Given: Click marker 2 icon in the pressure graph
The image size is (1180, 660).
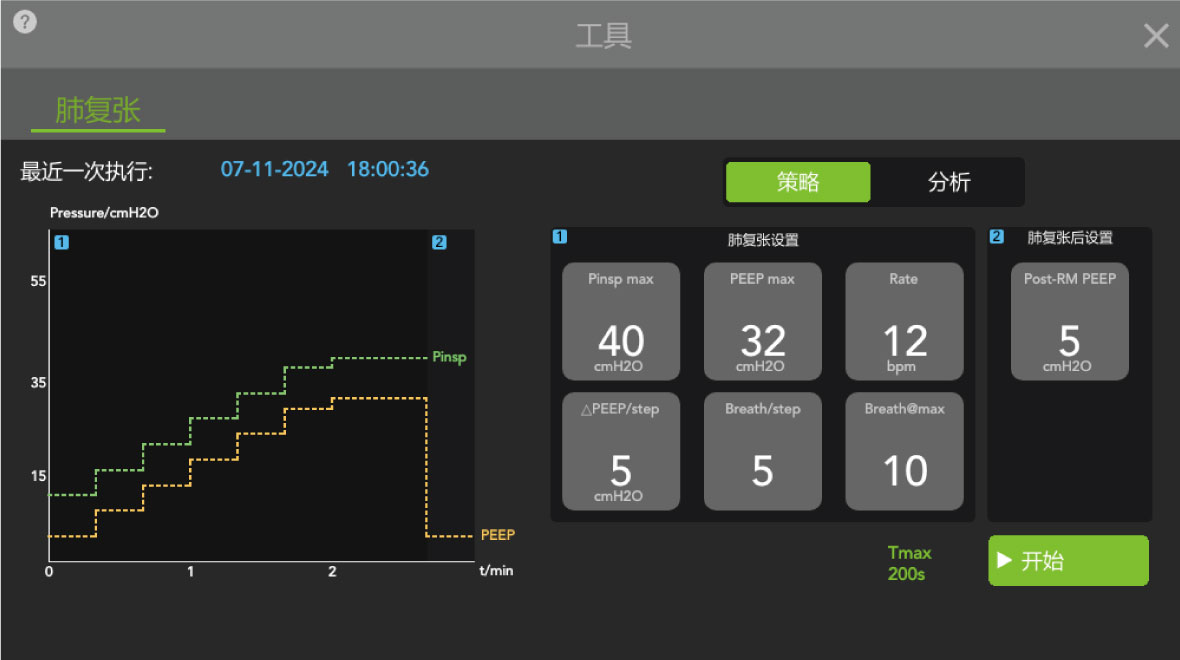Looking at the screenshot, I should click(x=439, y=242).
